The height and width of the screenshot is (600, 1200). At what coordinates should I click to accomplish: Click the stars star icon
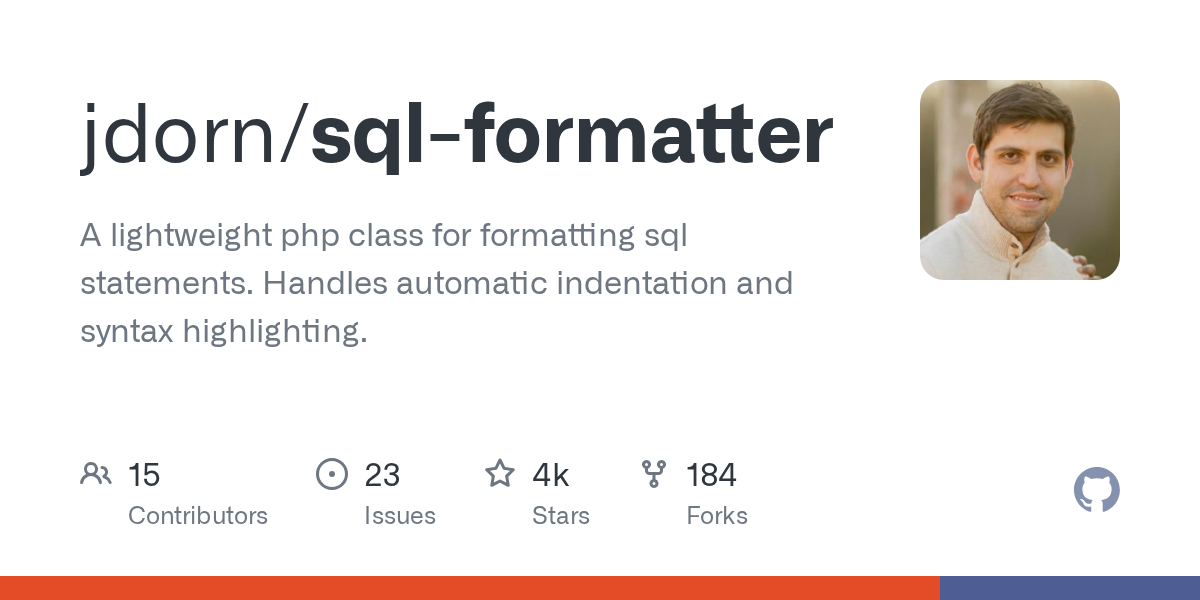[500, 473]
